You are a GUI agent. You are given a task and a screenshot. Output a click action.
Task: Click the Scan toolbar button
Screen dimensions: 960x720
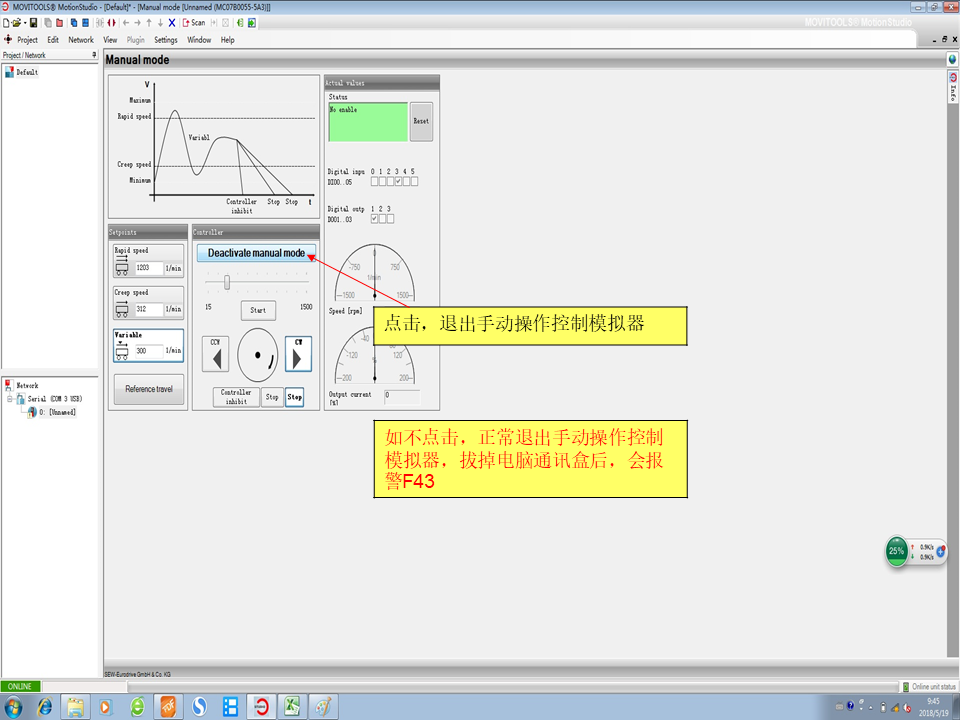pyautogui.click(x=194, y=22)
